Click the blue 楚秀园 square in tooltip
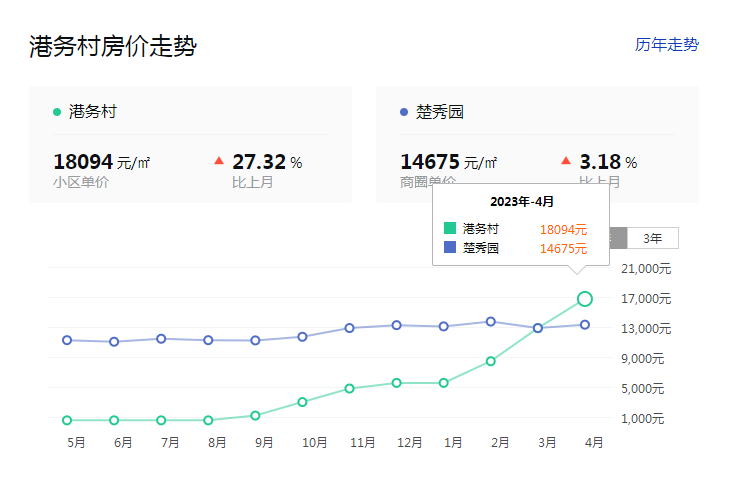Image resolution: width=738 pixels, height=478 pixels. point(450,248)
